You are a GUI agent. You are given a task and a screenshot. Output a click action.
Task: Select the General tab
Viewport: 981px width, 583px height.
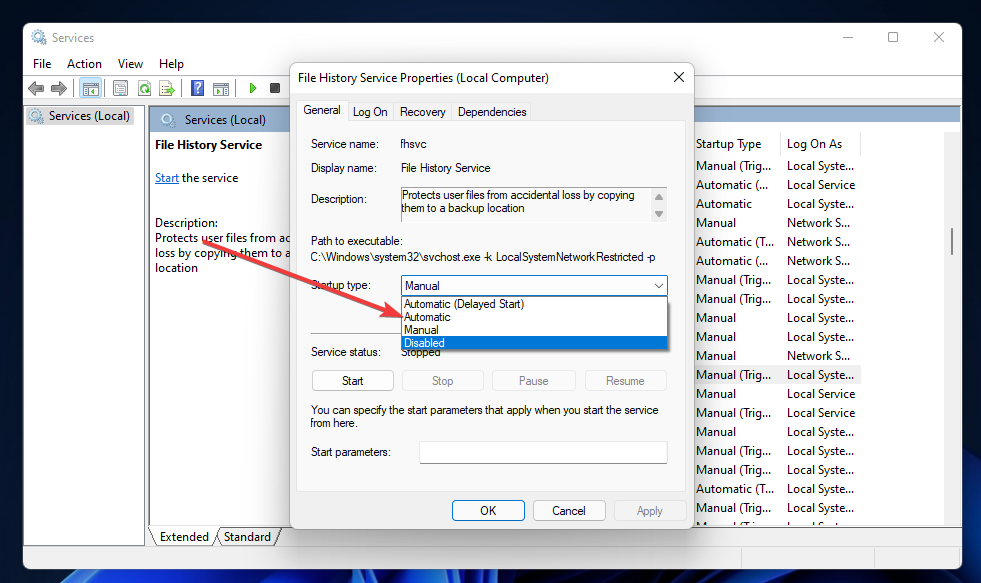coord(322,110)
